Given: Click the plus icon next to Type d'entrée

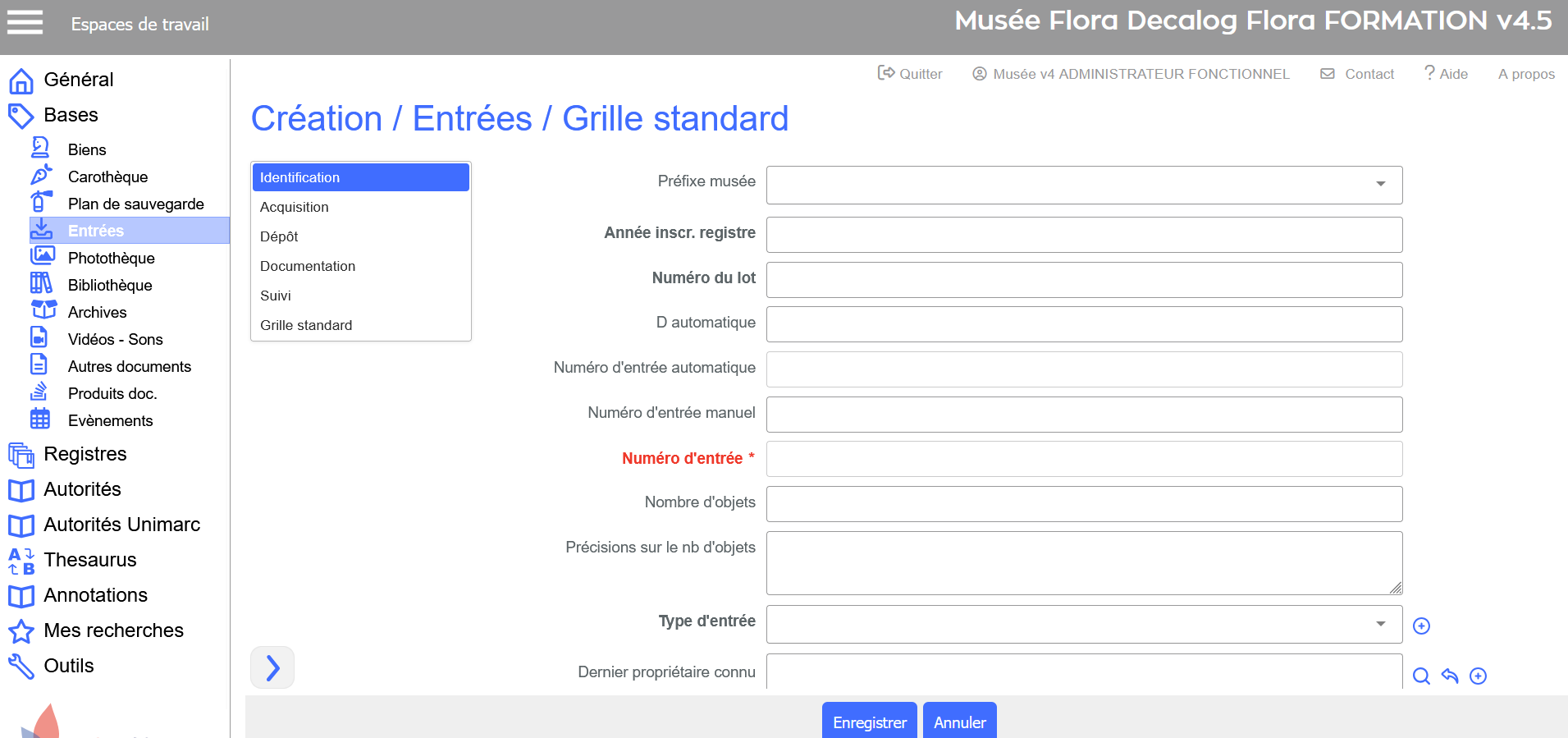Looking at the screenshot, I should click(x=1421, y=626).
